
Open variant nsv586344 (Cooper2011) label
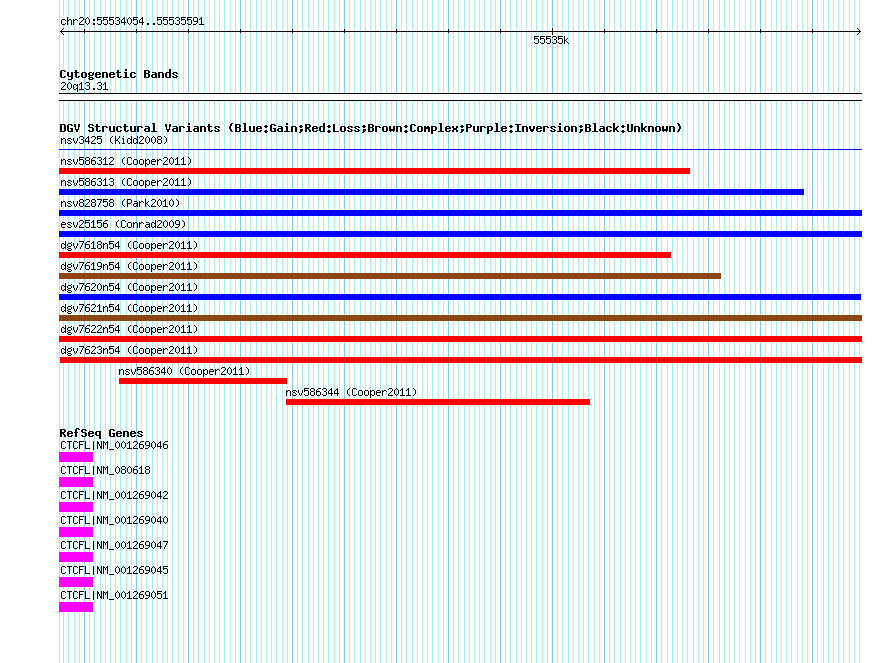tap(351, 392)
